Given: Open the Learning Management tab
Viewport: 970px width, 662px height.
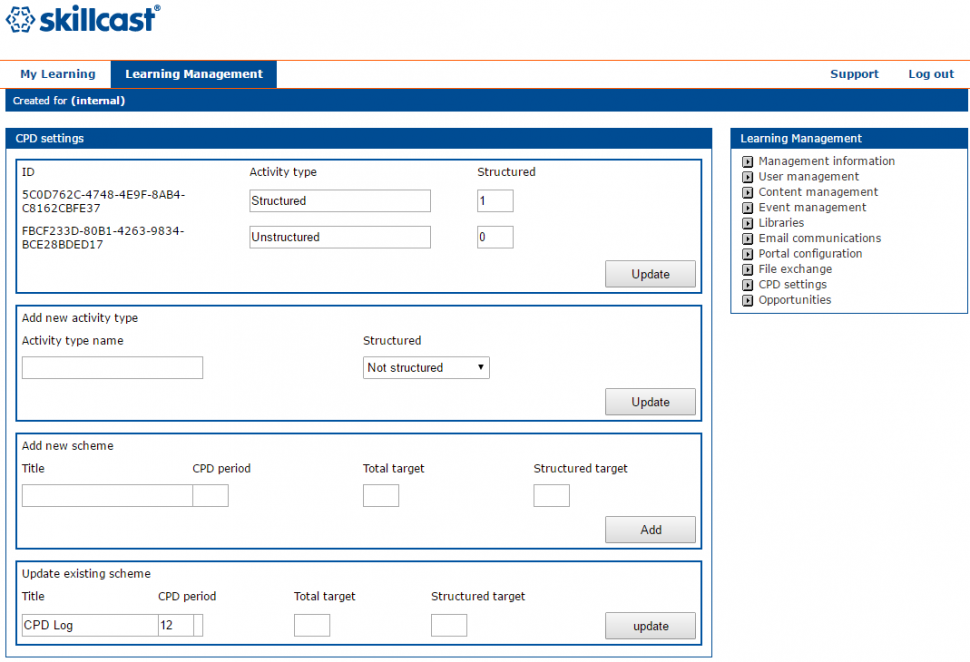Looking at the screenshot, I should pos(194,74).
